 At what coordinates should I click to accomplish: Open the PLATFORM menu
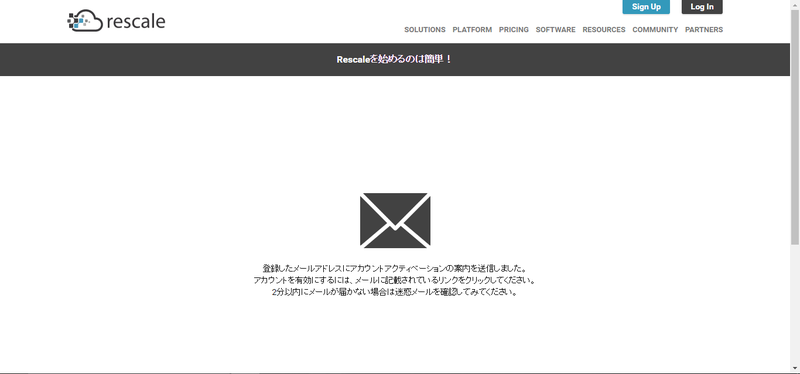point(472,30)
